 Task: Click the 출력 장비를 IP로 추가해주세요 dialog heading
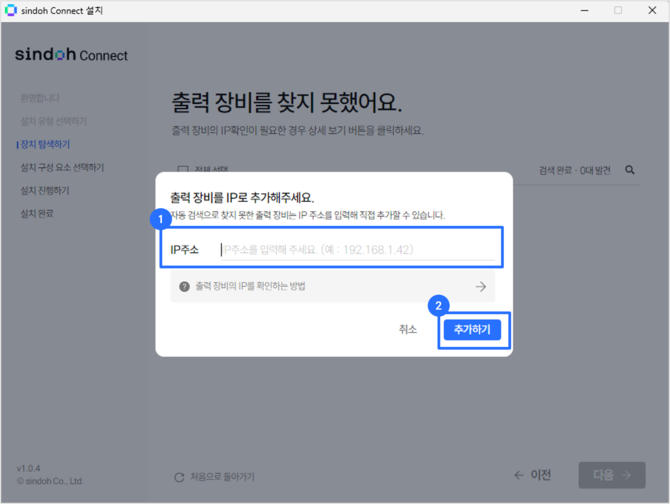(242, 198)
